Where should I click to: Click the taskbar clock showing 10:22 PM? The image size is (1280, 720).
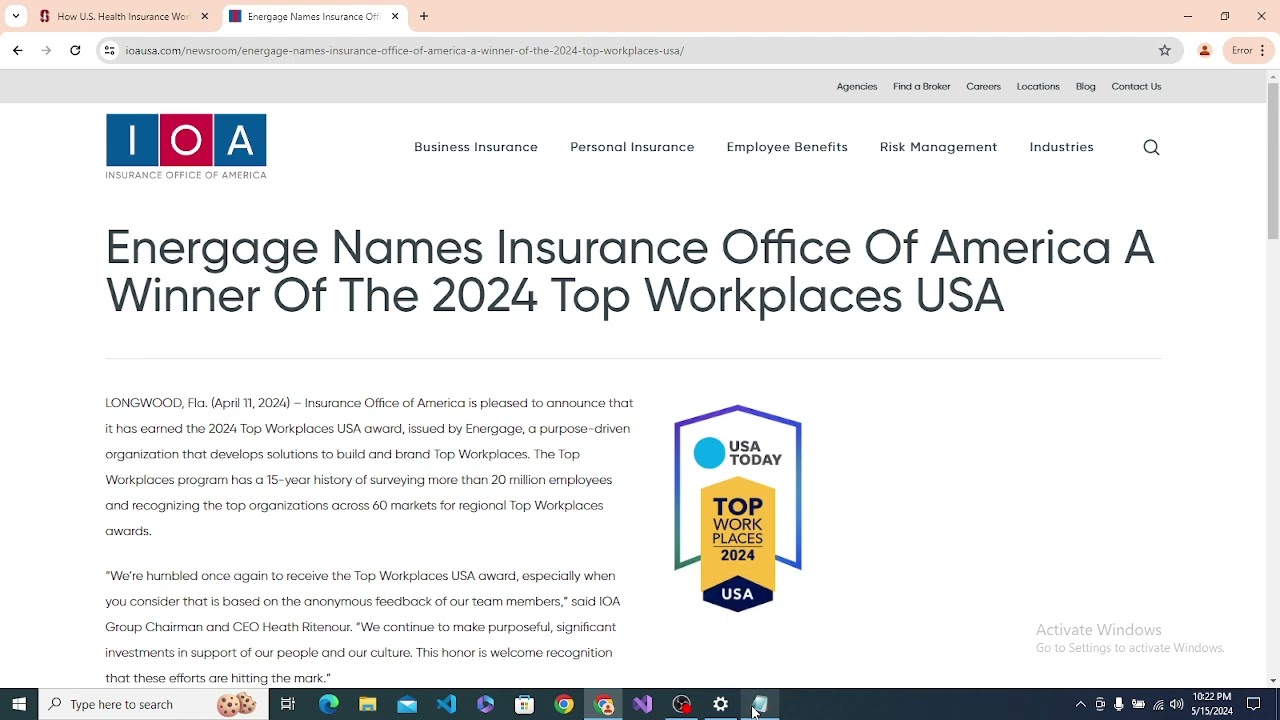pyautogui.click(x=1212, y=704)
